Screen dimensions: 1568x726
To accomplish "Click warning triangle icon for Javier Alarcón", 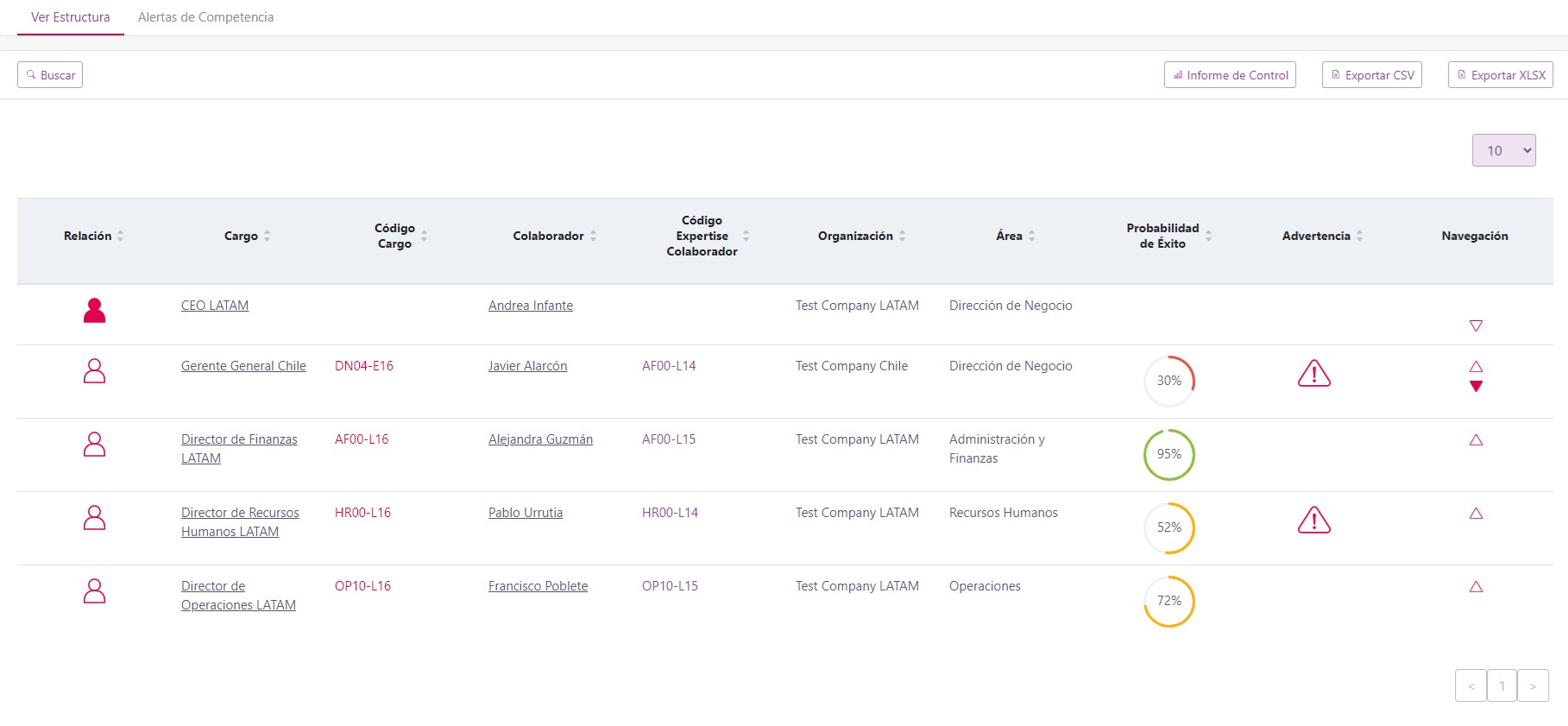I will point(1313,374).
